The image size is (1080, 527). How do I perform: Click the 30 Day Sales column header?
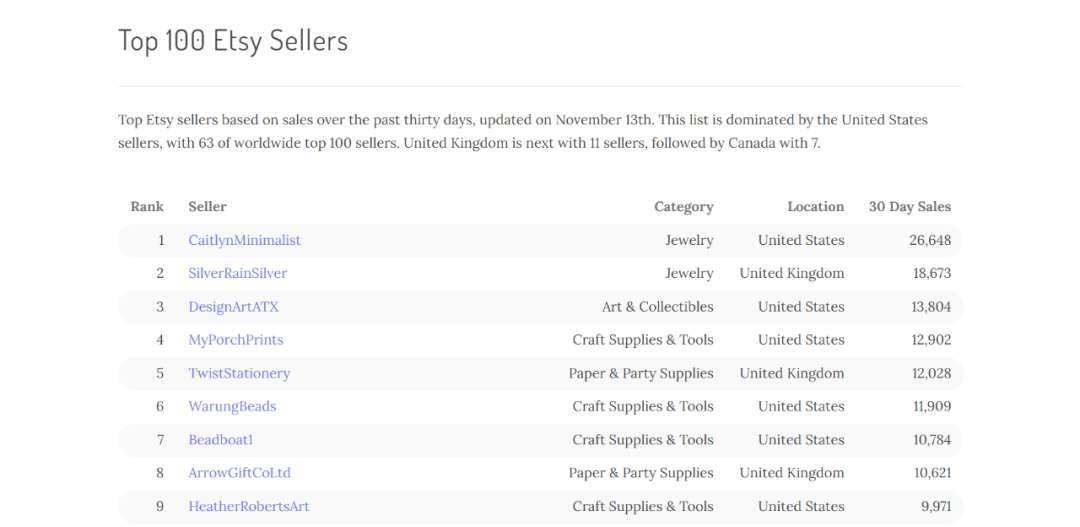910,207
